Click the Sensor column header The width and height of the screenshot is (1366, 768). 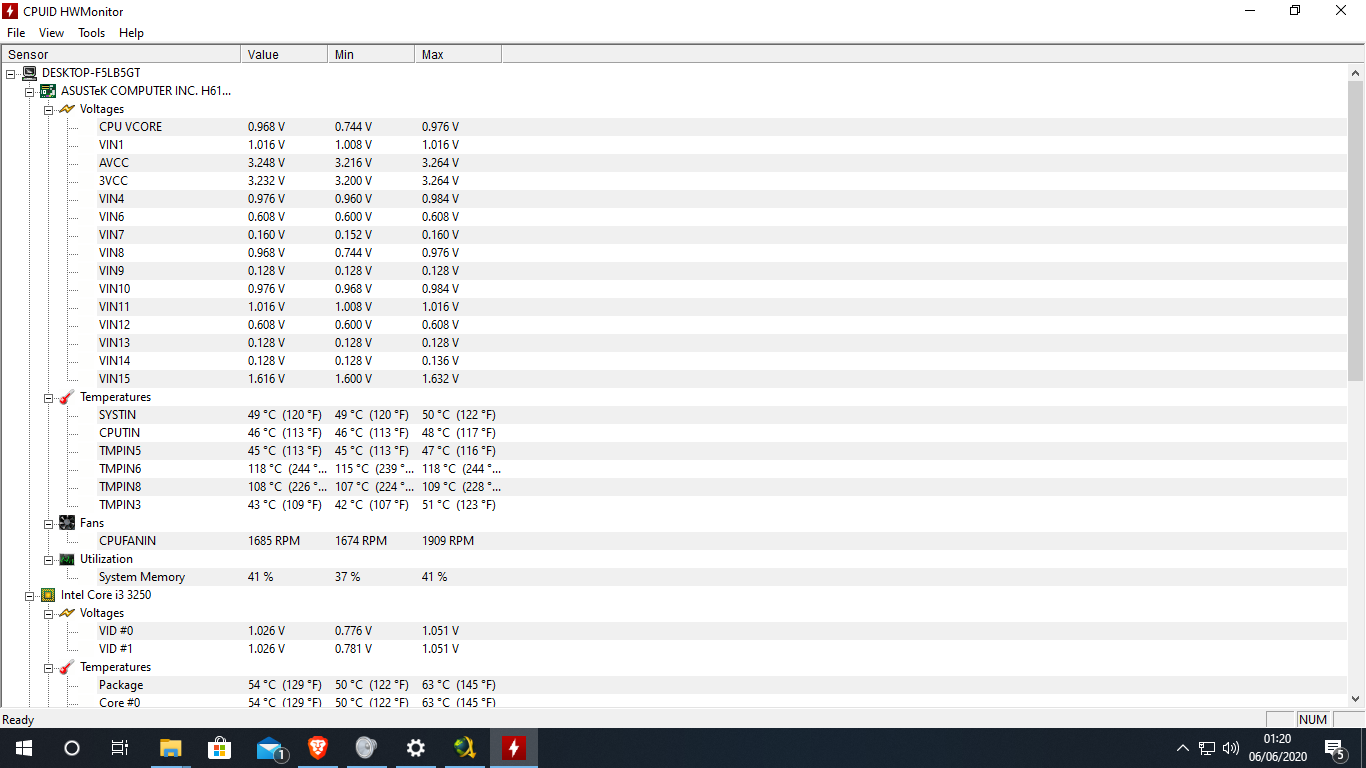pos(121,54)
